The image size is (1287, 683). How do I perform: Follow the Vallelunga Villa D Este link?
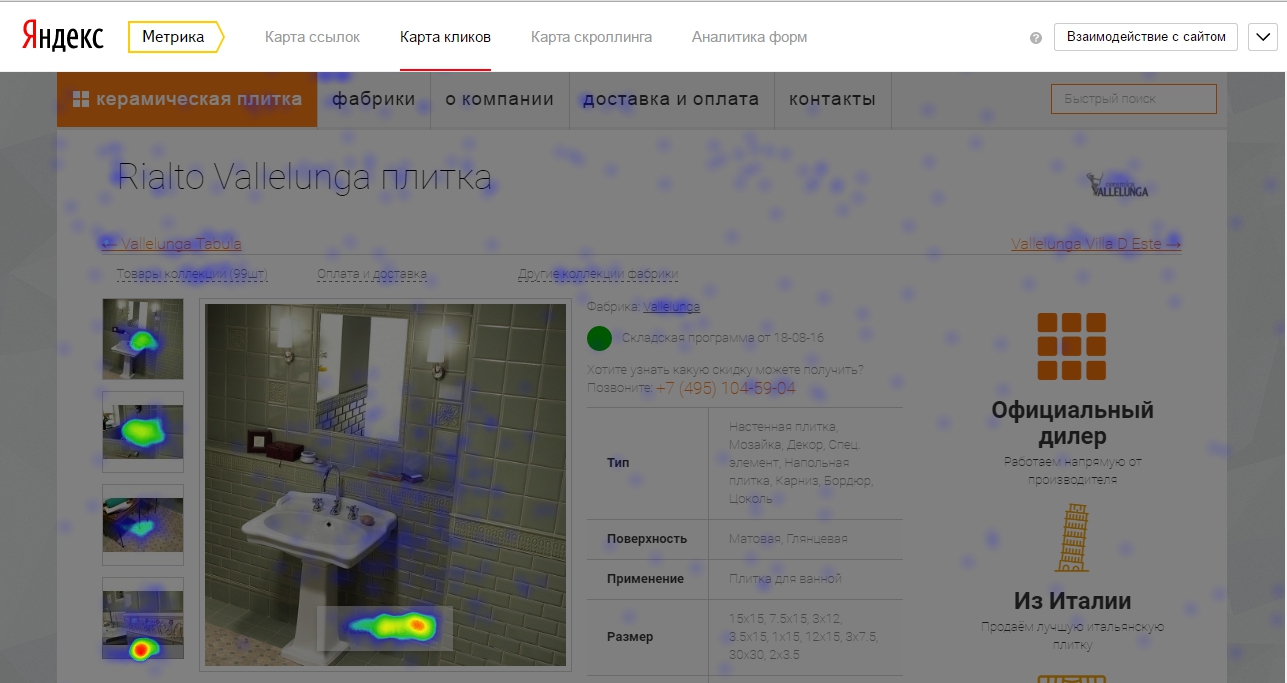[1096, 243]
